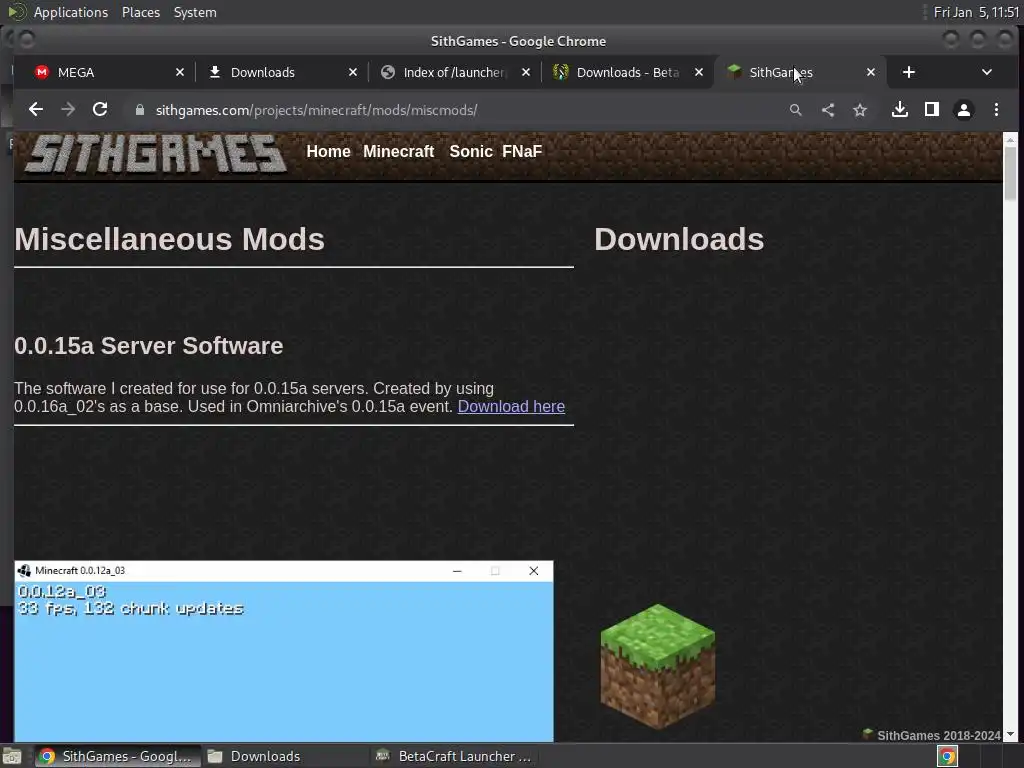Click the Downloads heading on page

679,239
